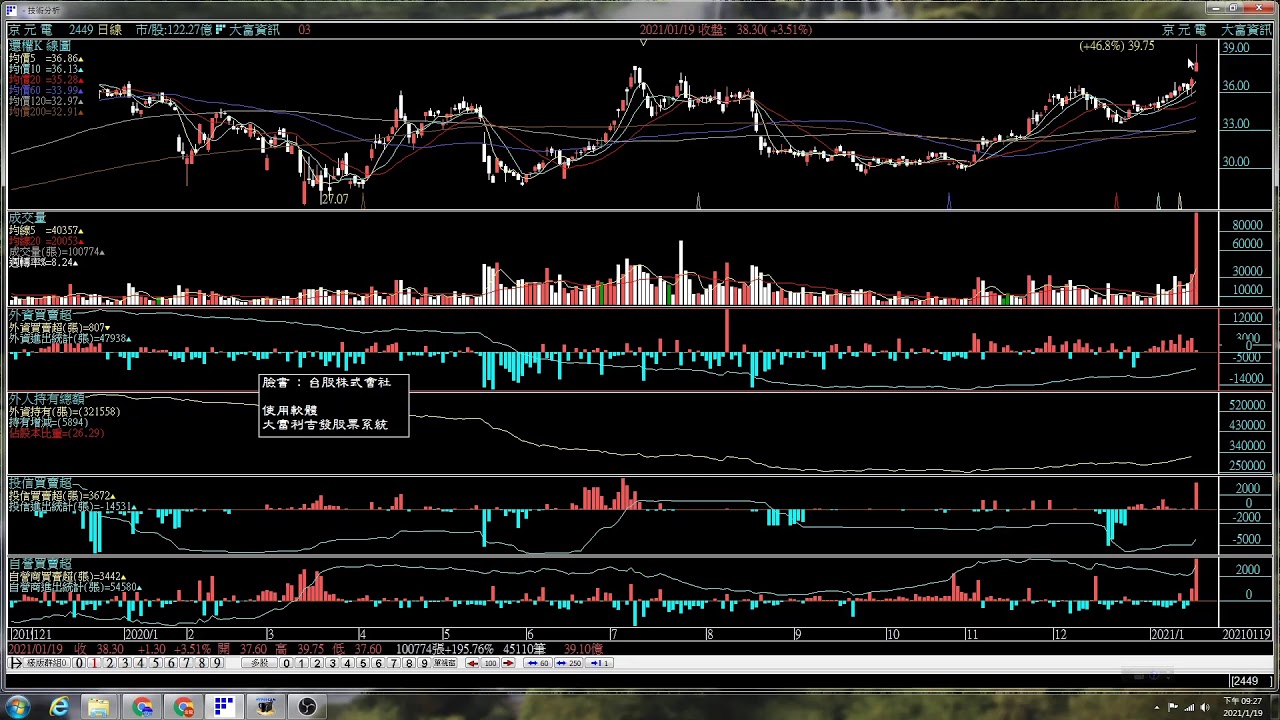Image resolution: width=1280 pixels, height=720 pixels.
Task: Click the red right arrow scroll button
Action: 508,663
